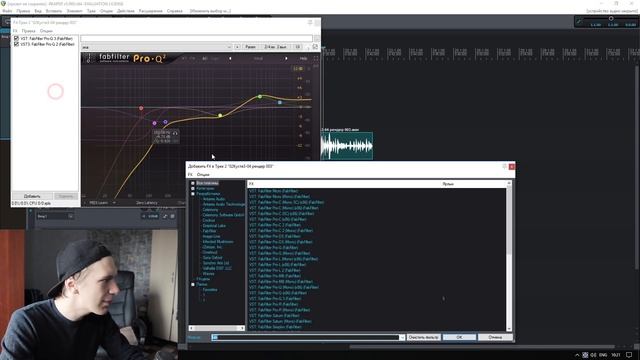This screenshot has height=360, width=640.
Task: Click the ENG language indicator in the taskbar
Action: coord(603,355)
